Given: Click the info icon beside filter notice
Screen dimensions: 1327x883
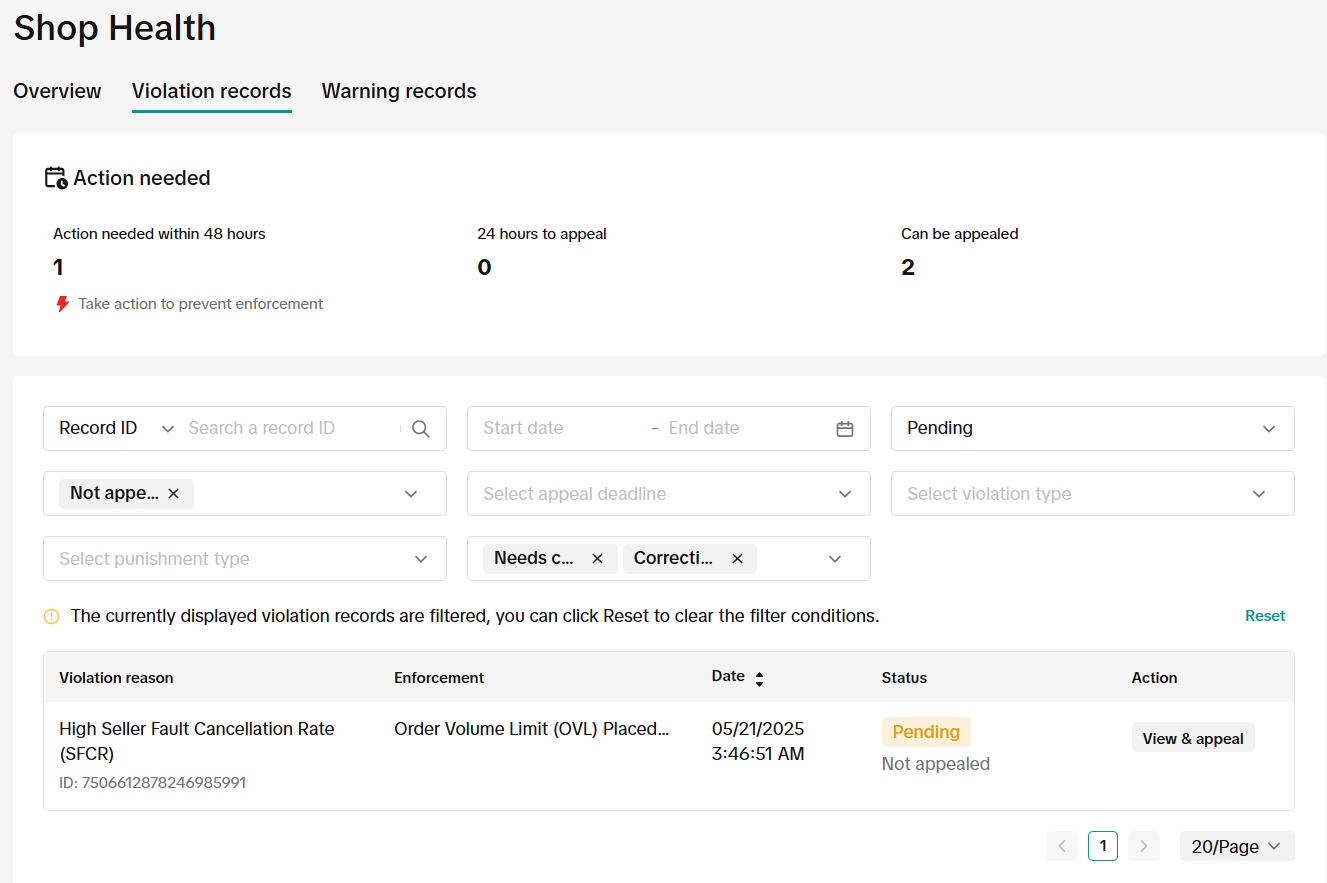Looking at the screenshot, I should pos(52,617).
